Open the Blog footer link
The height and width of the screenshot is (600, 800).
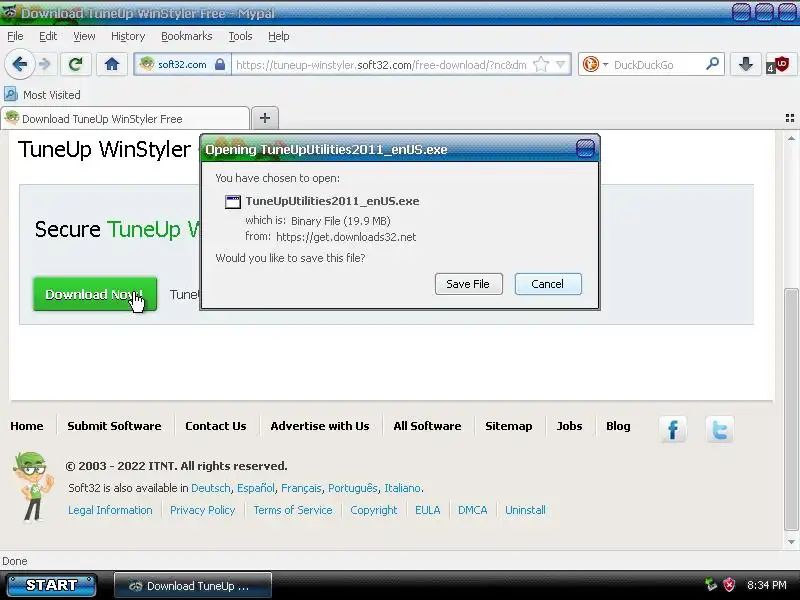(x=618, y=426)
